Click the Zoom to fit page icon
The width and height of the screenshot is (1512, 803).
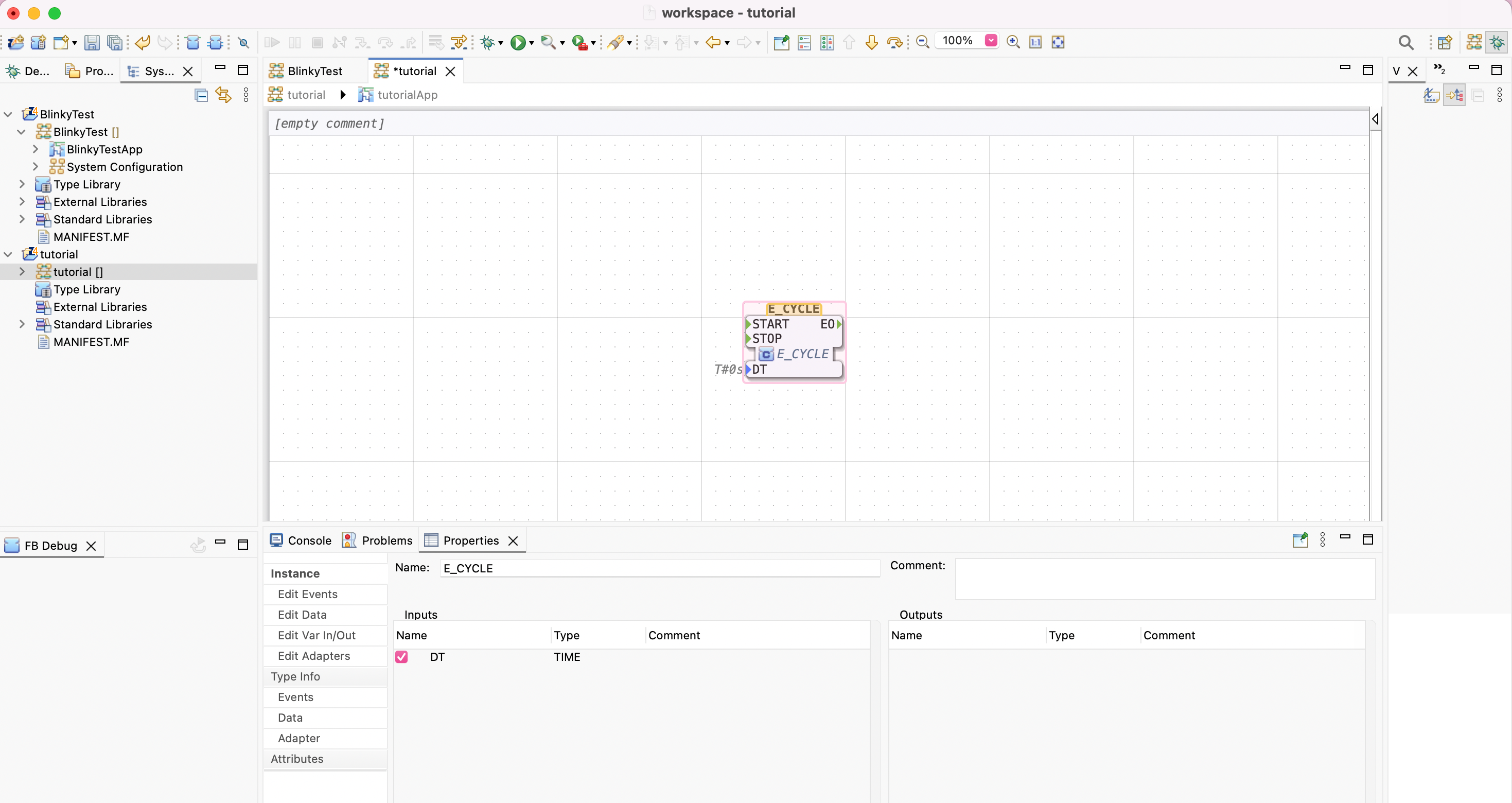[1058, 42]
